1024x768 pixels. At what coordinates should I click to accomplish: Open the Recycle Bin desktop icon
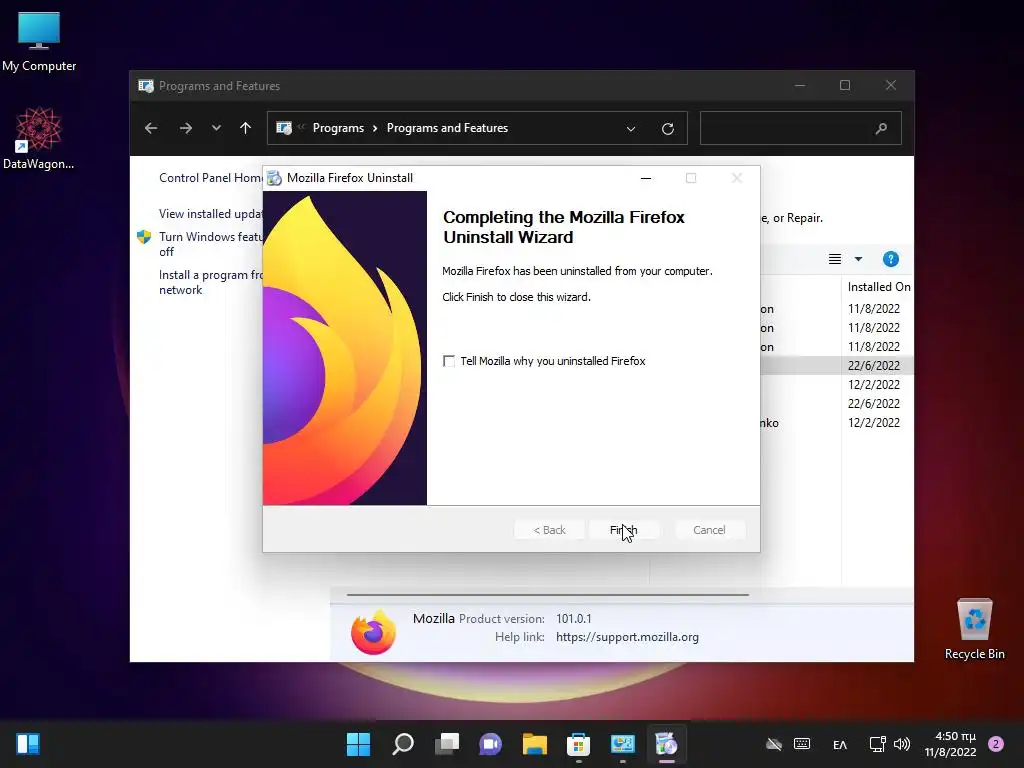point(974,629)
